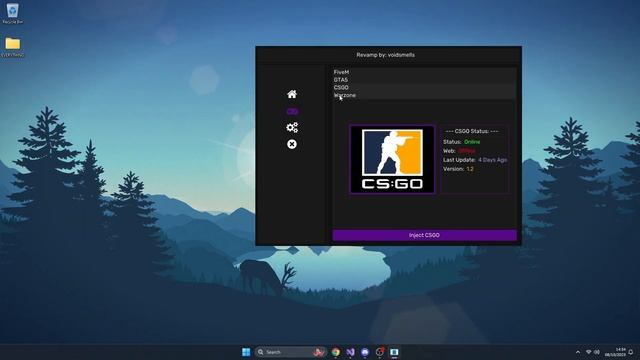
Task: Click the Inject CSGO button
Action: pyautogui.click(x=424, y=235)
